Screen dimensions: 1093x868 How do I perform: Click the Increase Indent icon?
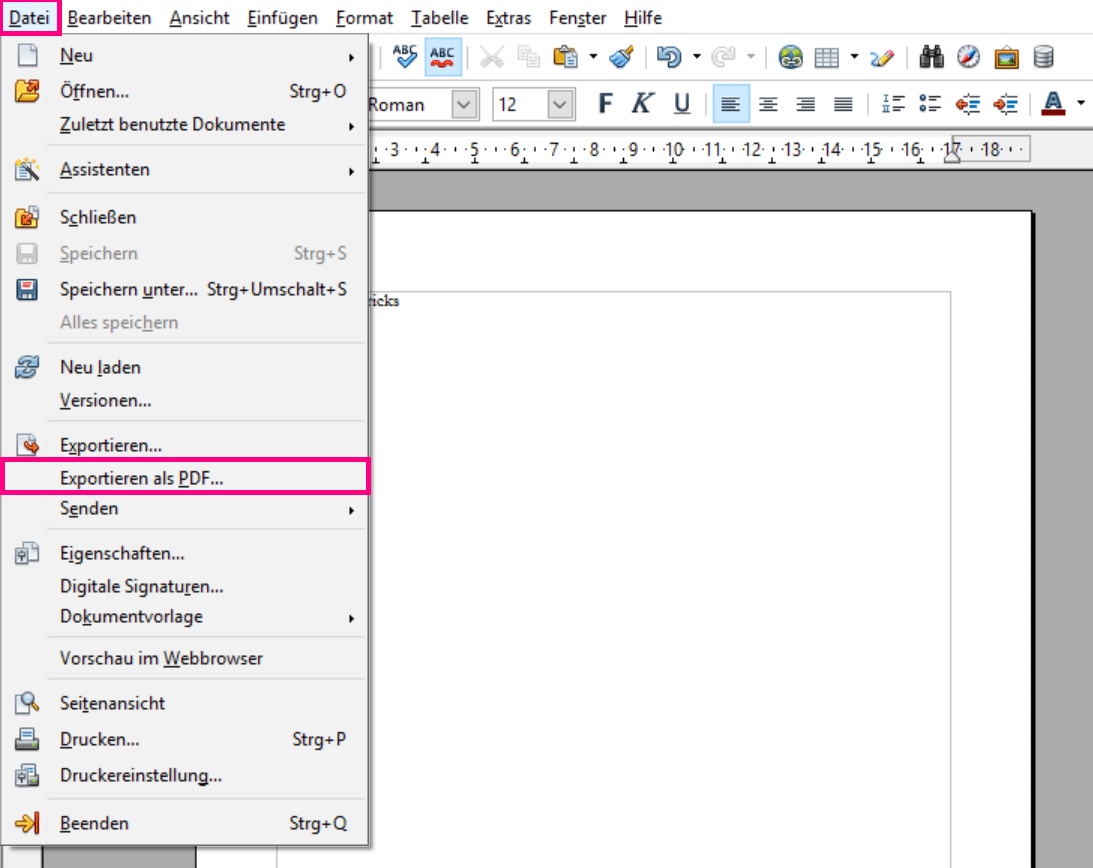coord(1005,104)
